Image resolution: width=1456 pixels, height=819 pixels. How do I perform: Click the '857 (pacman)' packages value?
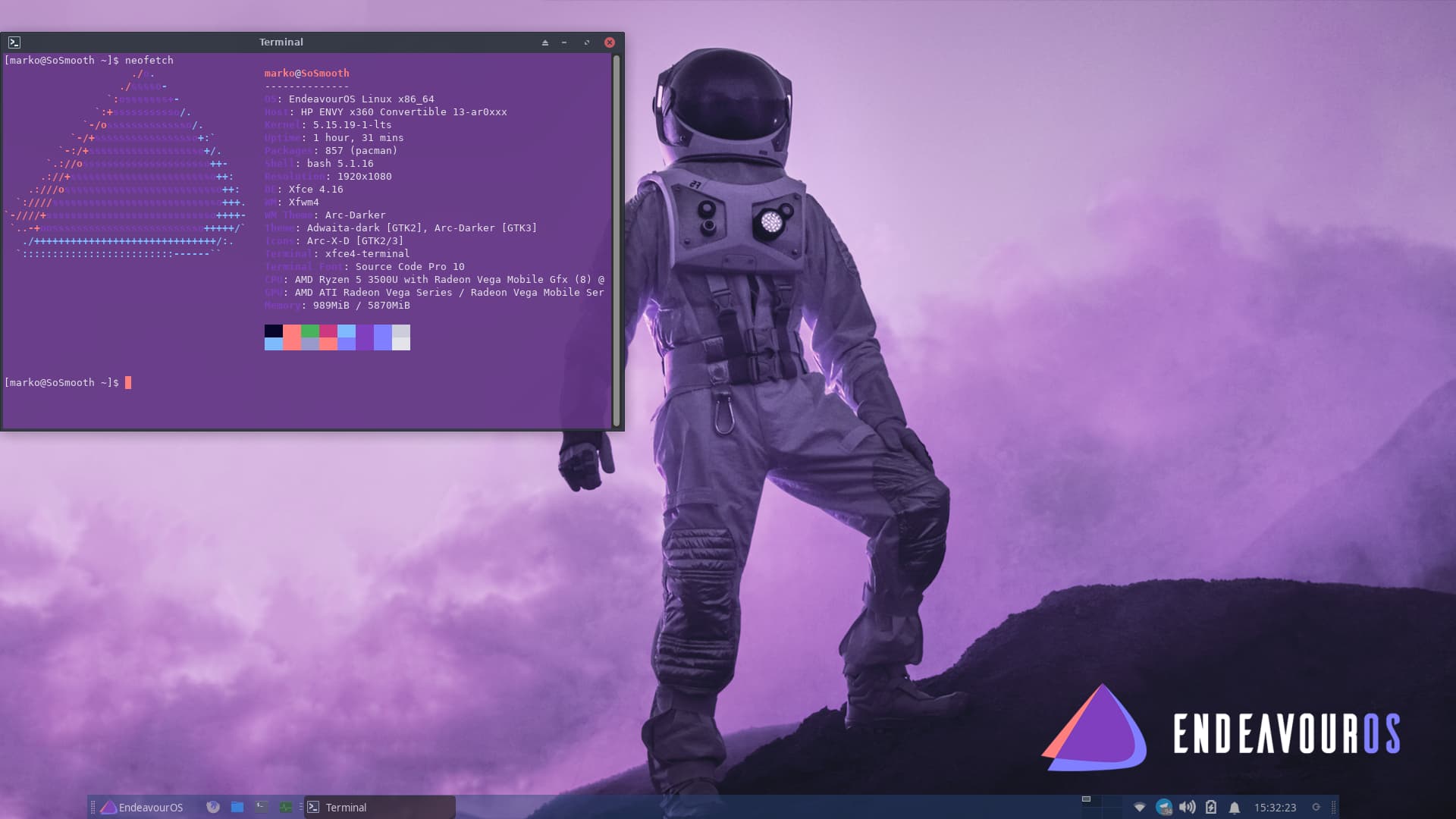pos(362,151)
